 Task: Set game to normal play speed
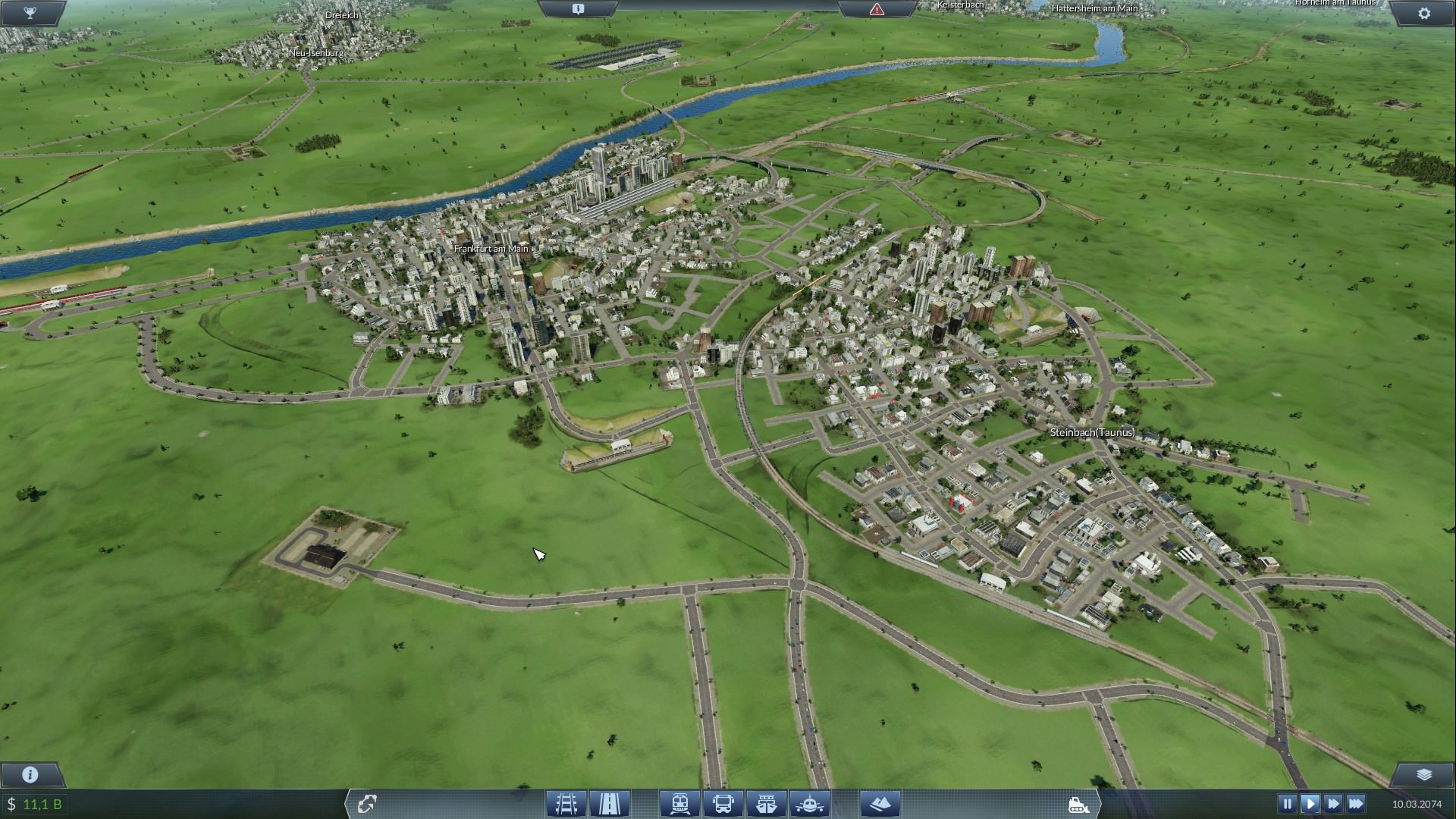coord(1310,804)
